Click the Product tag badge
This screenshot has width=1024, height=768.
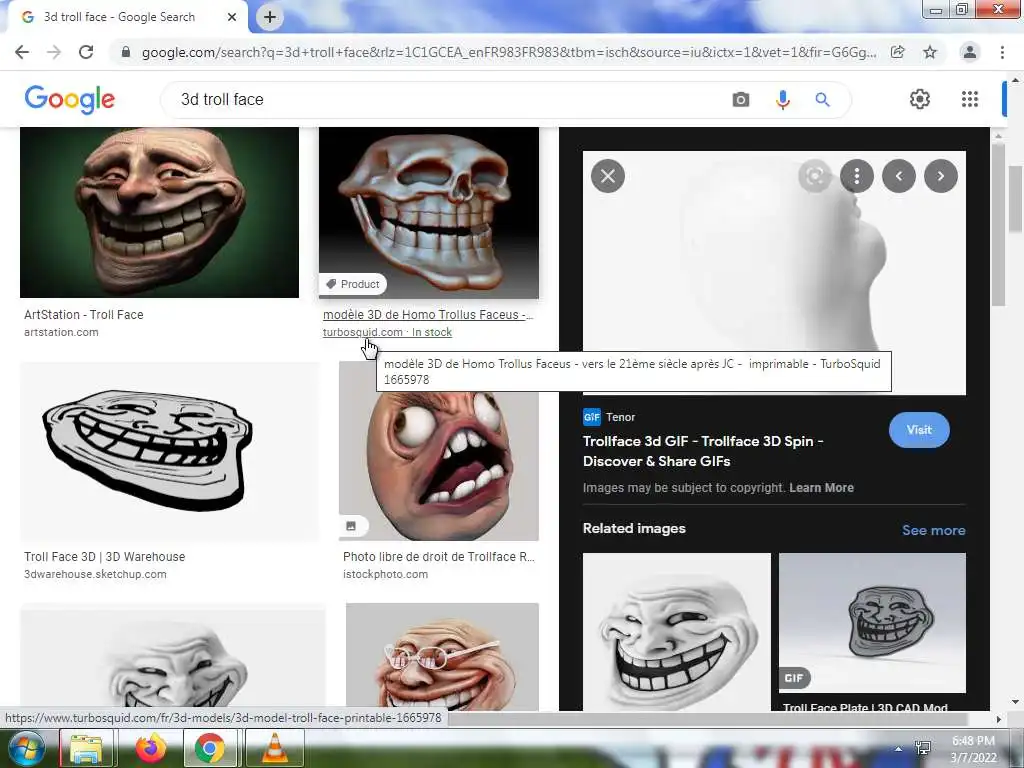click(353, 284)
